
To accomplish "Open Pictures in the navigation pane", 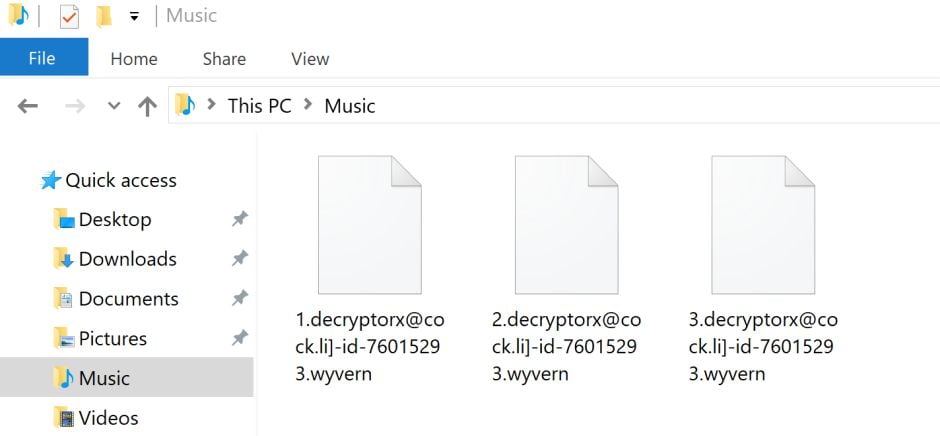I will click(112, 338).
